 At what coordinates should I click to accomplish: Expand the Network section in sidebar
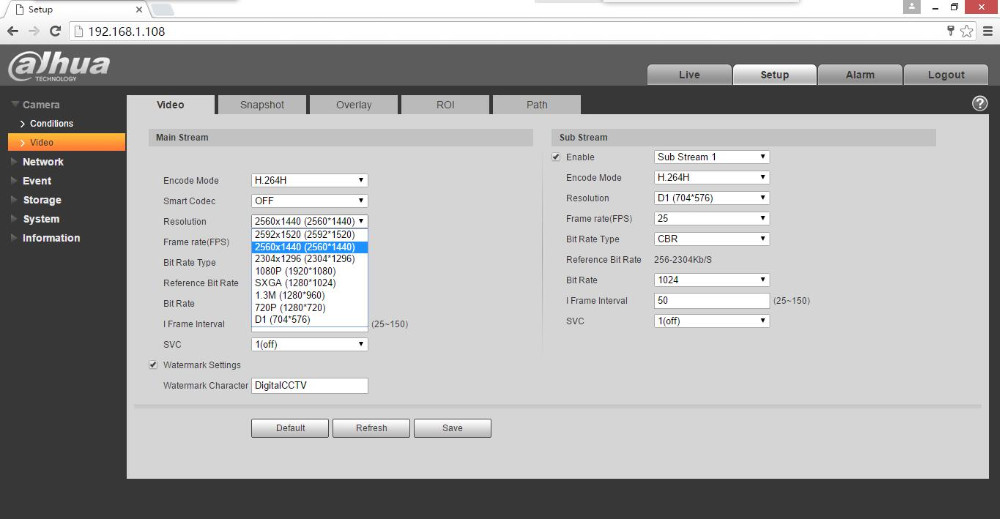point(43,162)
